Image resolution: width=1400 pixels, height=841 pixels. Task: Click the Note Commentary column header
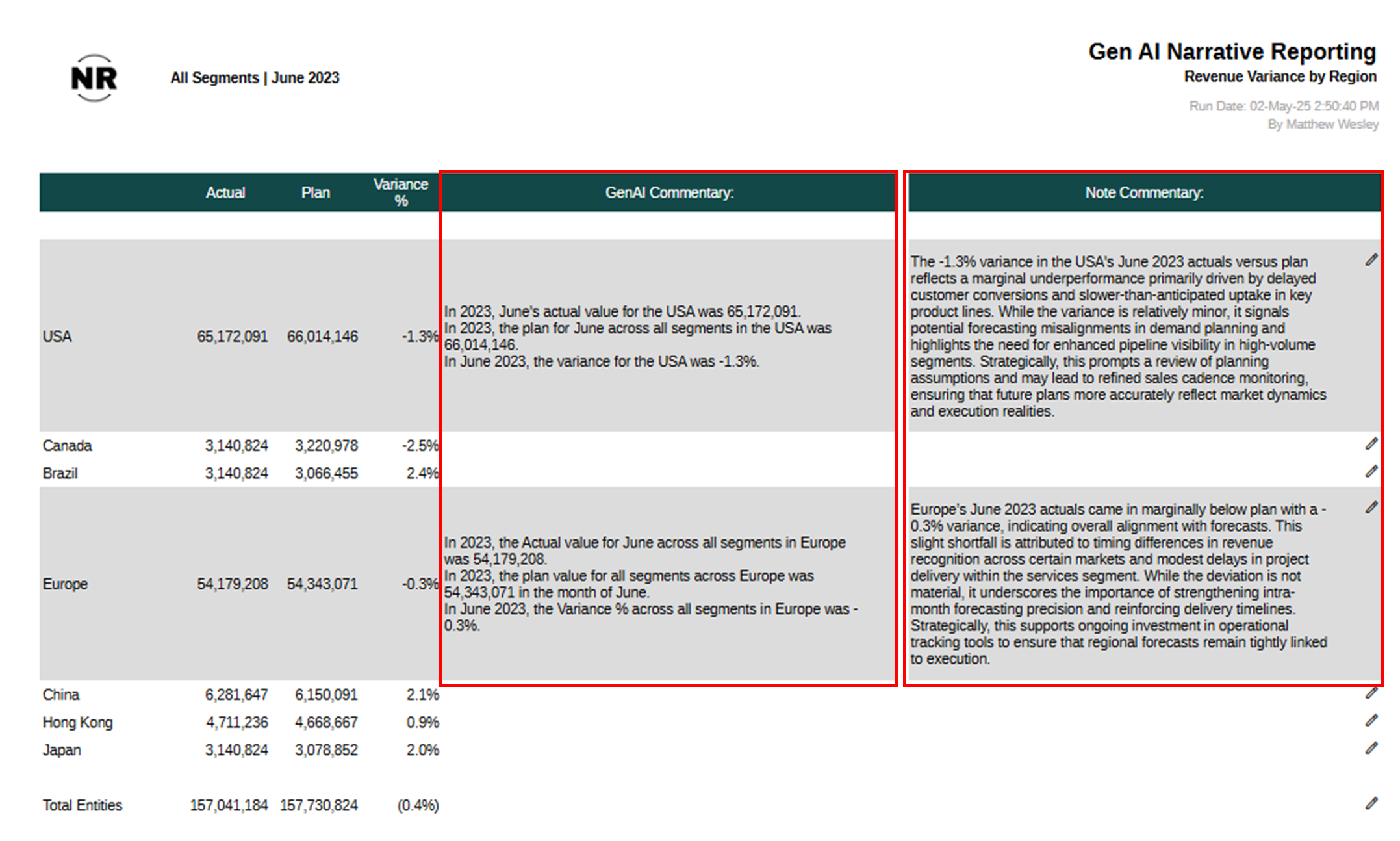tap(1143, 192)
